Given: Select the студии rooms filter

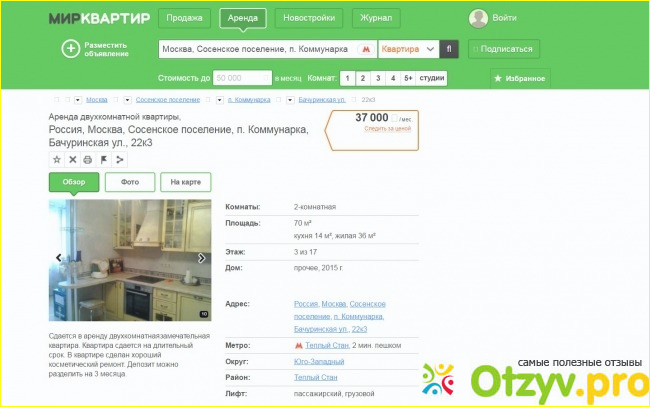Looking at the screenshot, I should 432,78.
